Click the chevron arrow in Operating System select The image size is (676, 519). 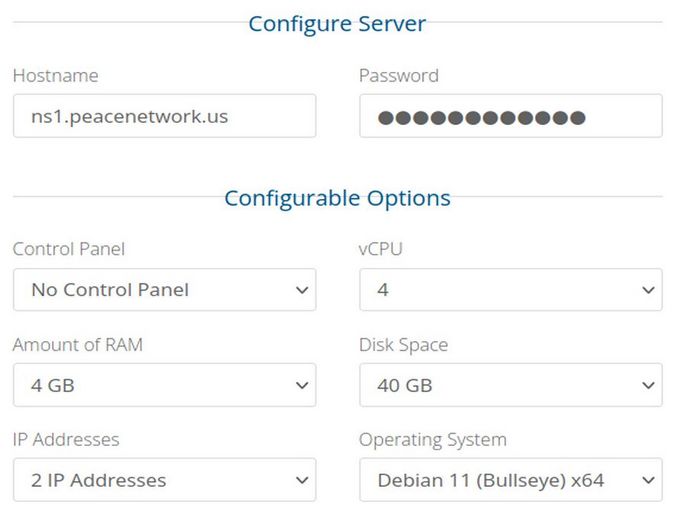coord(648,480)
